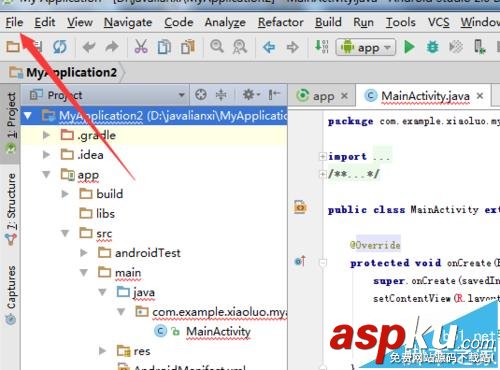Viewport: 500px width, 370px height.
Task: Open the Navigate menu
Action: click(x=128, y=22)
